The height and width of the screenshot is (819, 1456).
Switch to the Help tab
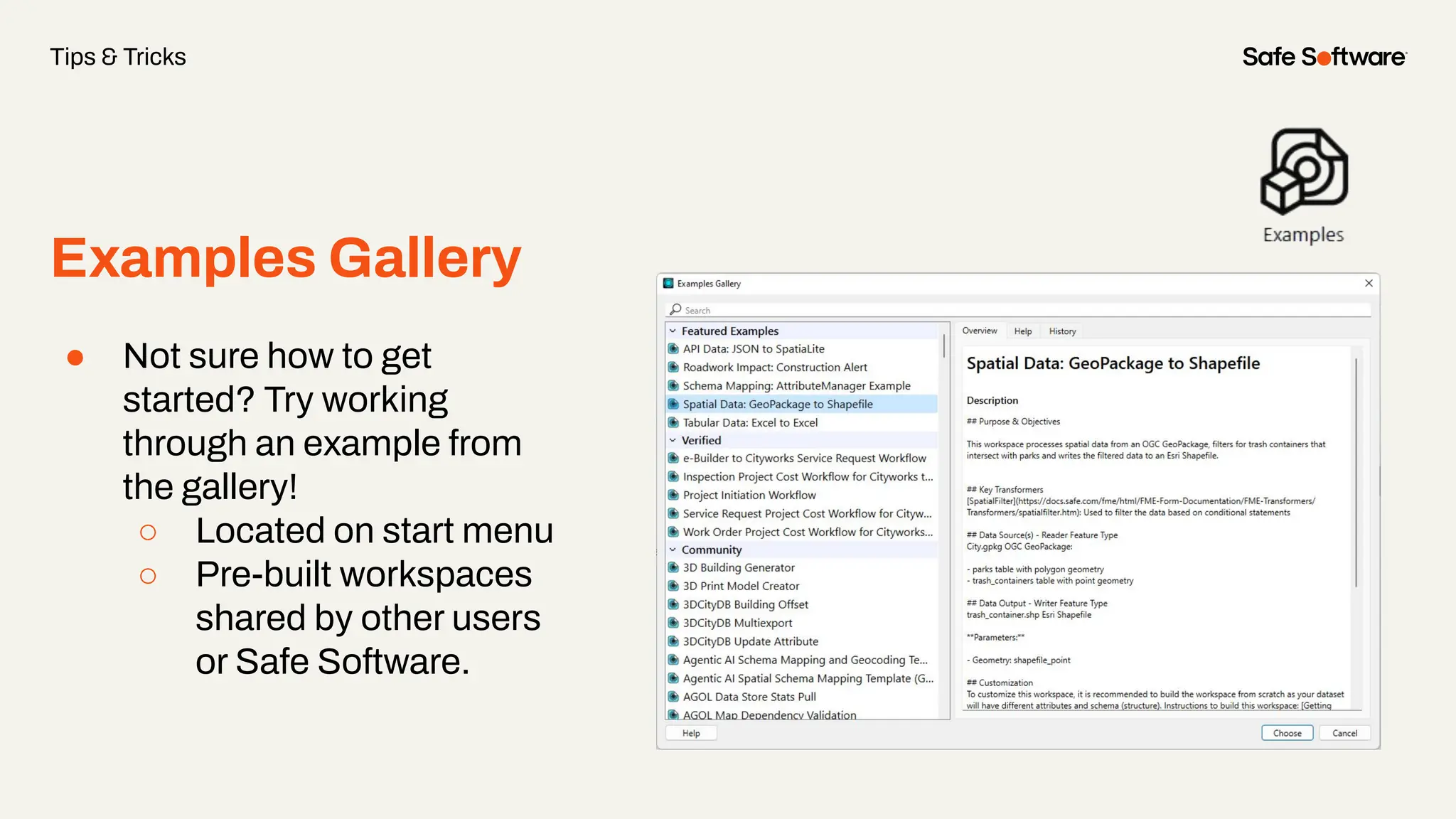[x=1022, y=331]
